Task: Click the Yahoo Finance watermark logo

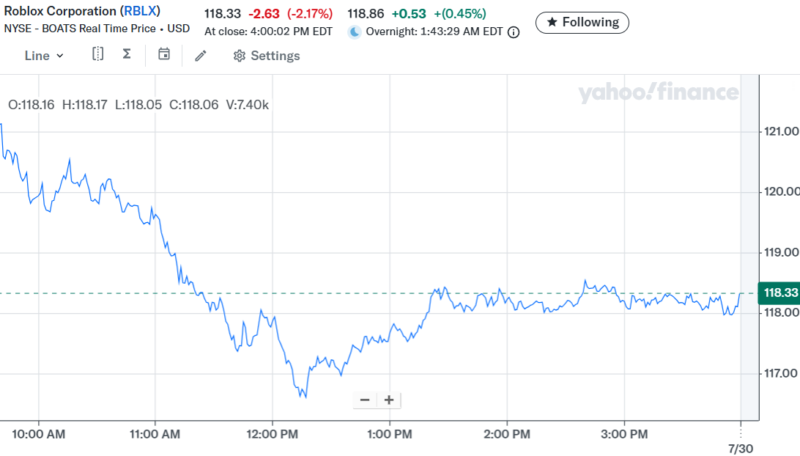Action: point(657,93)
